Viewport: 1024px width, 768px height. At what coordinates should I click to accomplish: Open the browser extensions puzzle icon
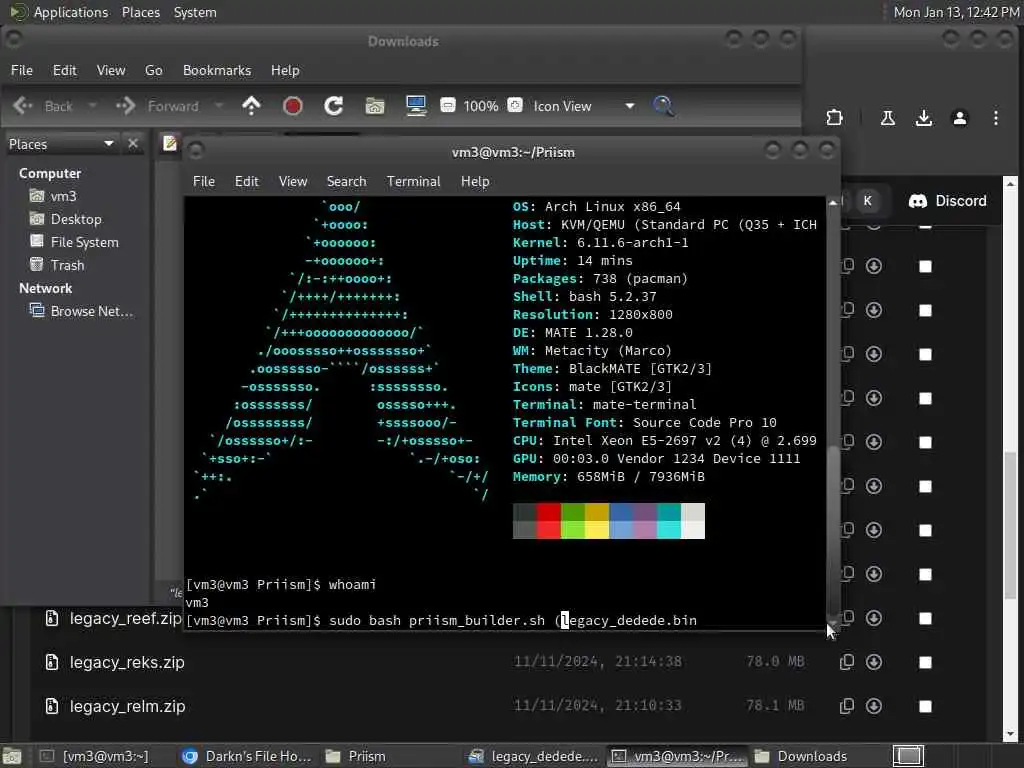pos(835,118)
